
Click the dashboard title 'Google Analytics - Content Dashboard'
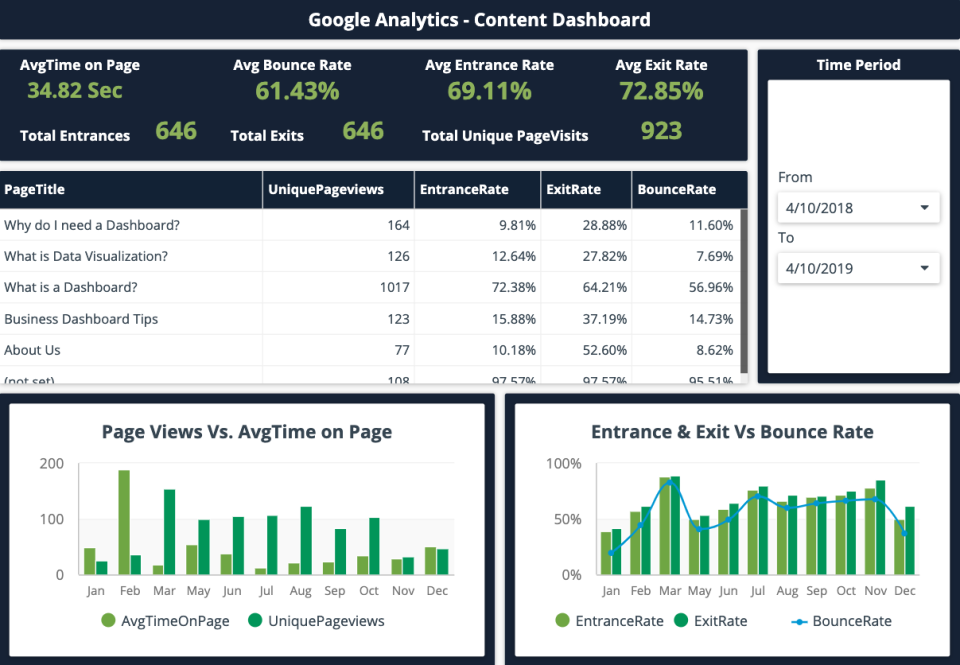pos(479,20)
